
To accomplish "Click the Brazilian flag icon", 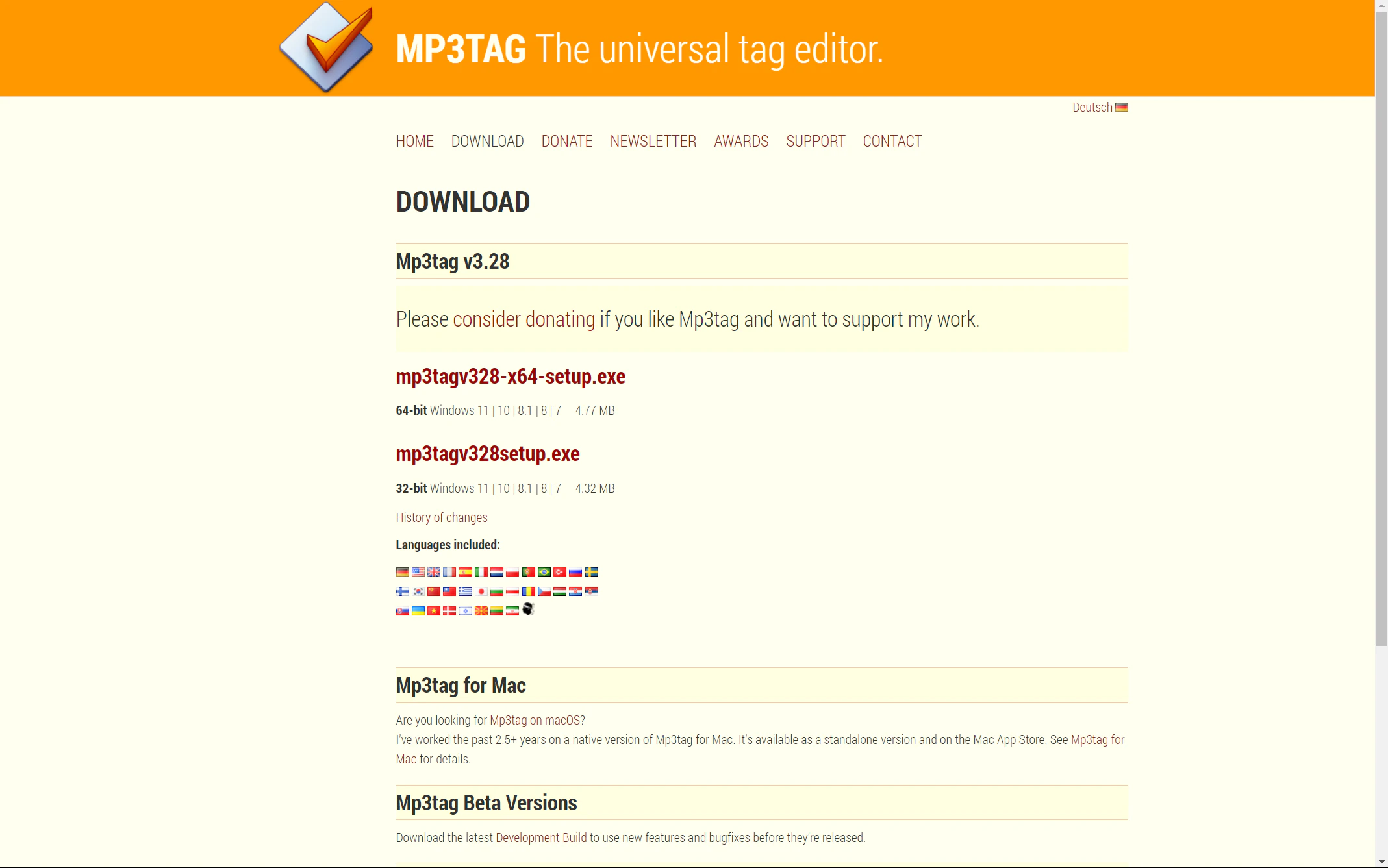I will (544, 572).
